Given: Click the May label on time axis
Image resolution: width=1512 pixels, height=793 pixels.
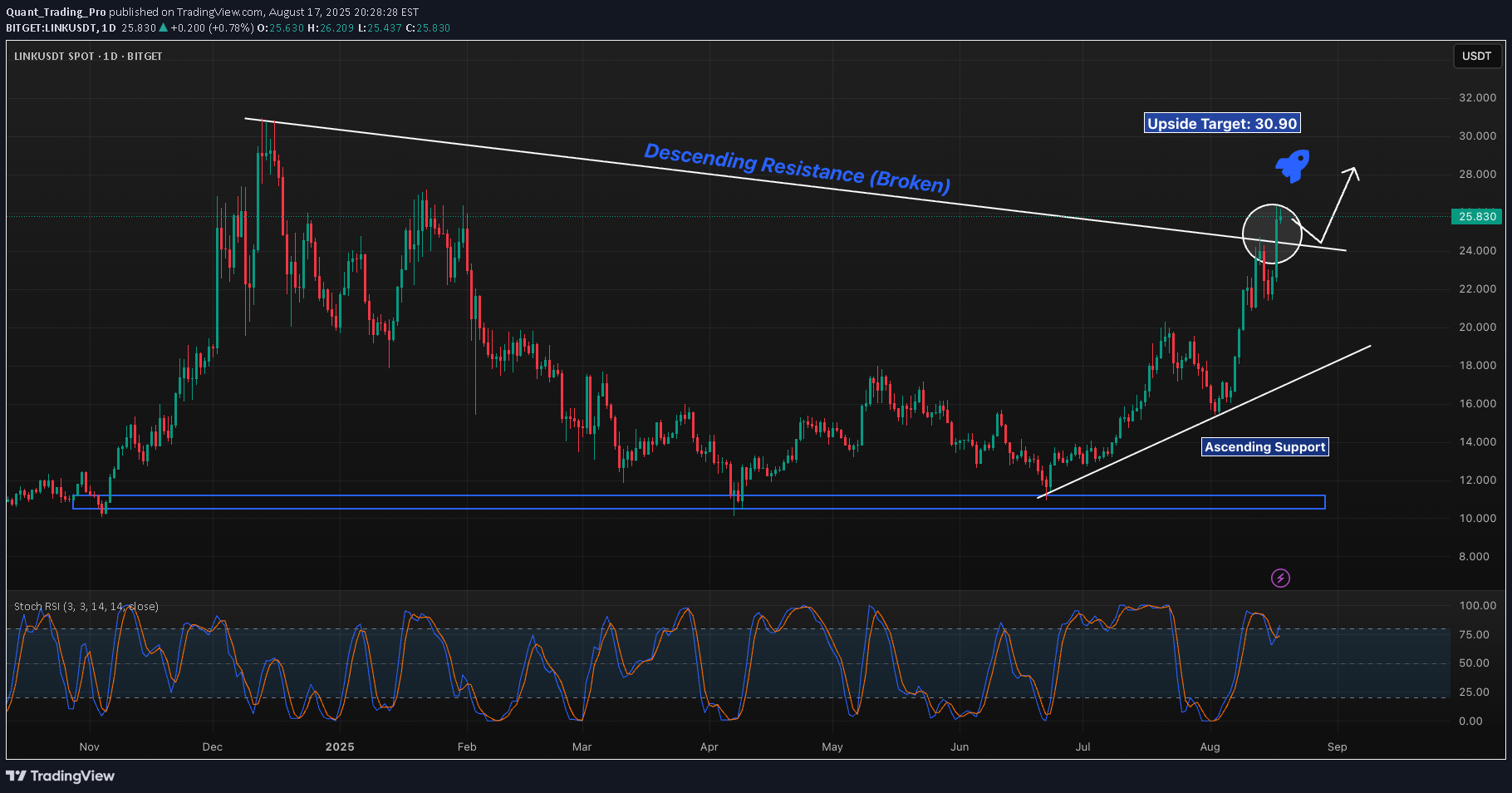Looking at the screenshot, I should [x=832, y=746].
